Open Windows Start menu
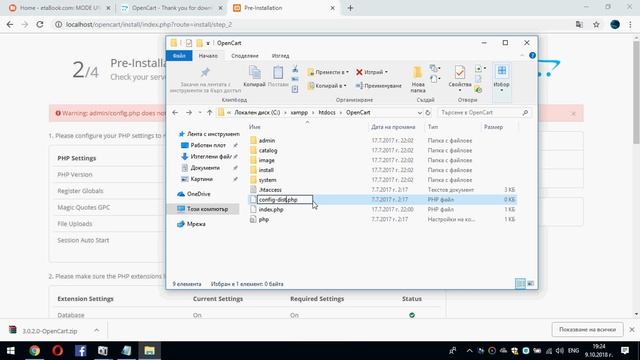The image size is (640, 360). (x=11, y=351)
